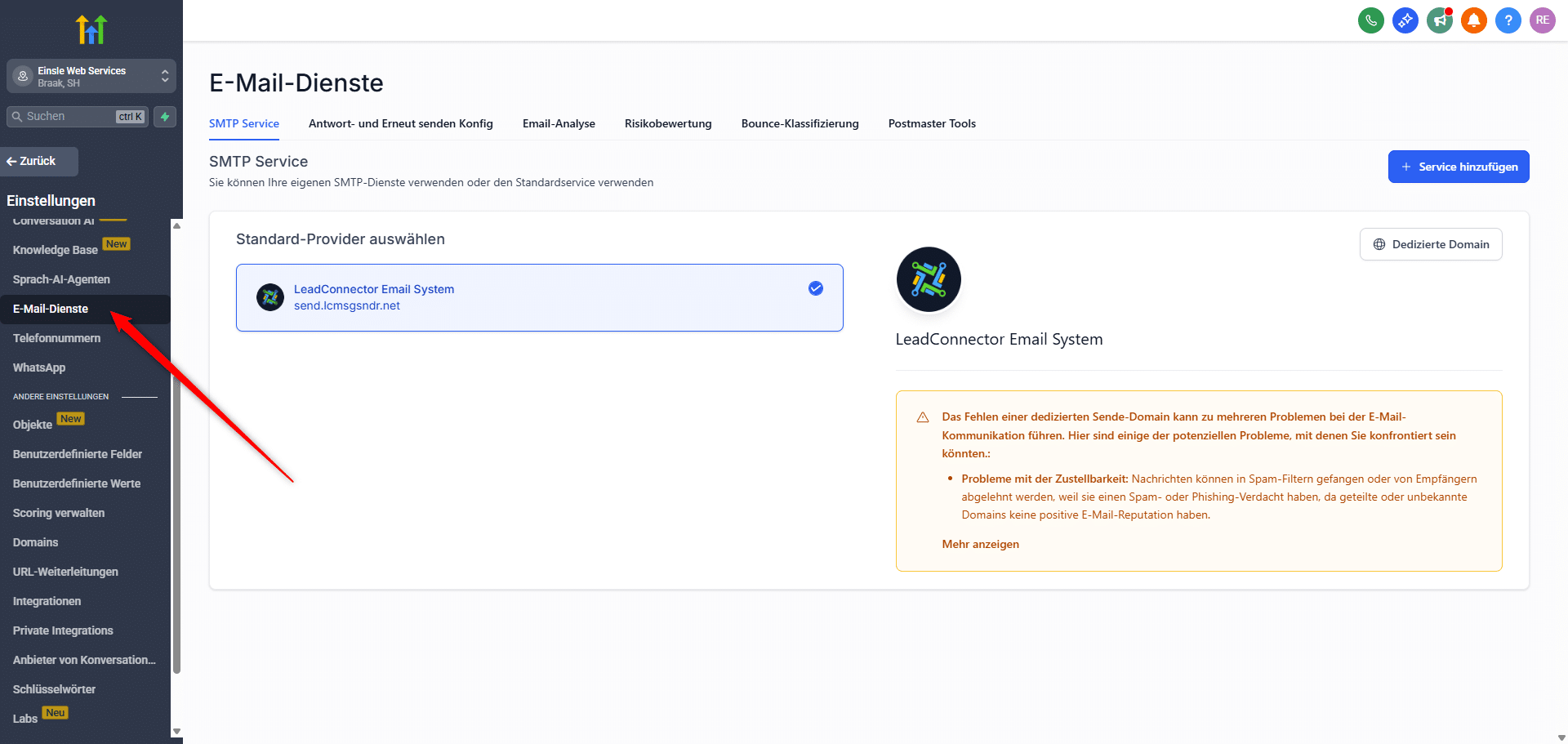Click the warning triangle icon in alert
The image size is (1568, 744).
click(923, 417)
